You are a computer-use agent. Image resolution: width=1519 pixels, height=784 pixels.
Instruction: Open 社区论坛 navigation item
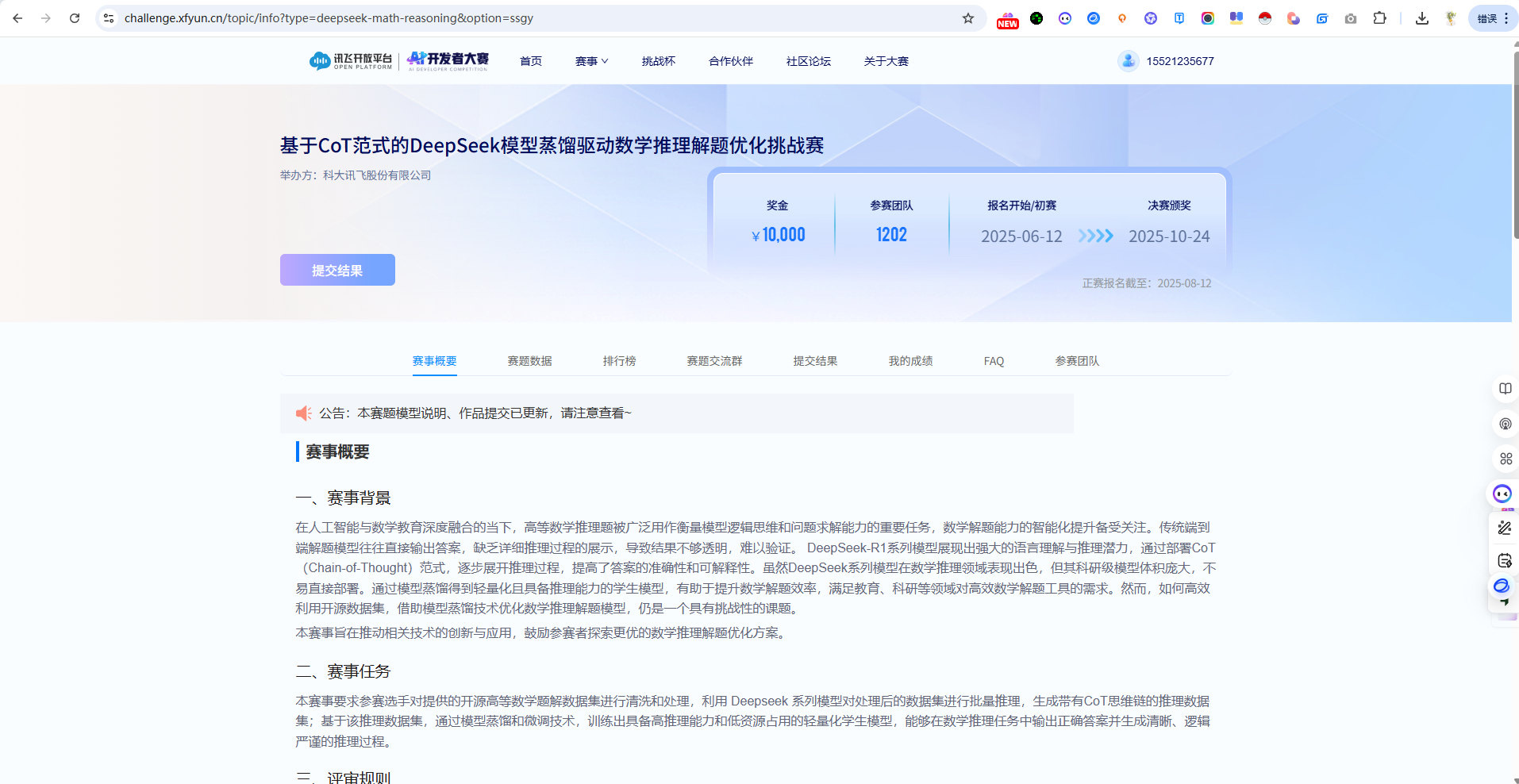809,61
